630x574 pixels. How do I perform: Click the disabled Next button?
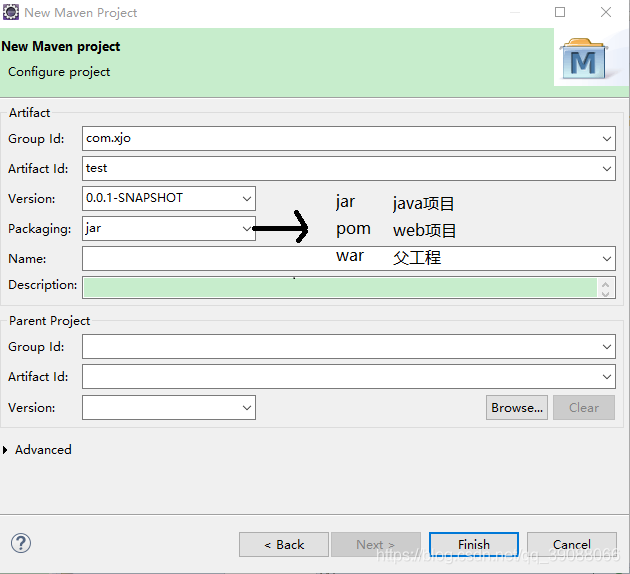(x=376, y=545)
